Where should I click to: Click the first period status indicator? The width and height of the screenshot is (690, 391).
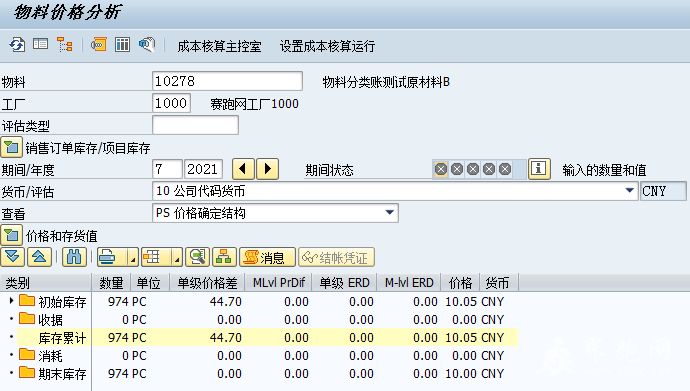tap(441, 169)
